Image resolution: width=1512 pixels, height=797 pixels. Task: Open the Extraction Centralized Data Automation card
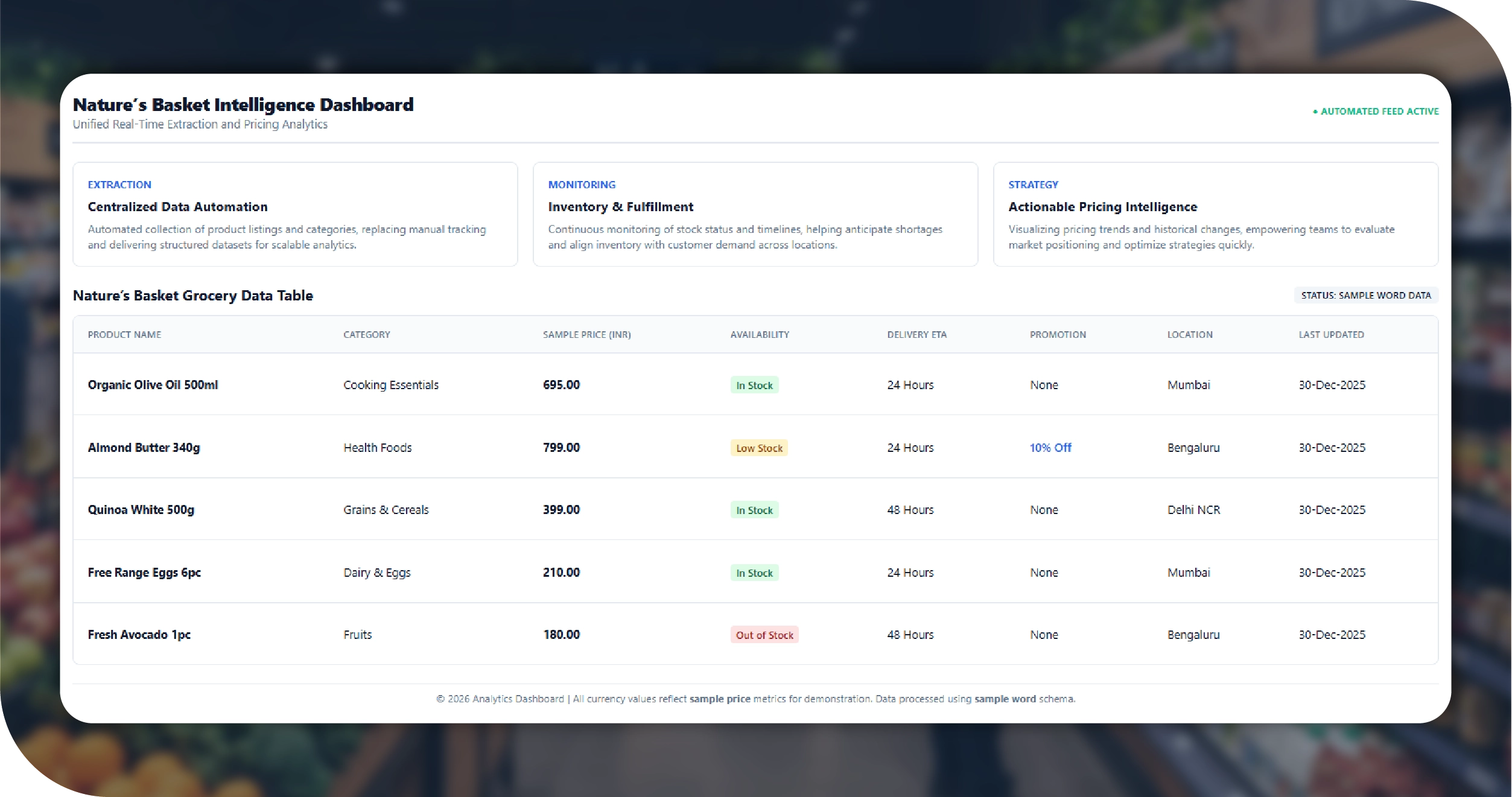(x=294, y=214)
